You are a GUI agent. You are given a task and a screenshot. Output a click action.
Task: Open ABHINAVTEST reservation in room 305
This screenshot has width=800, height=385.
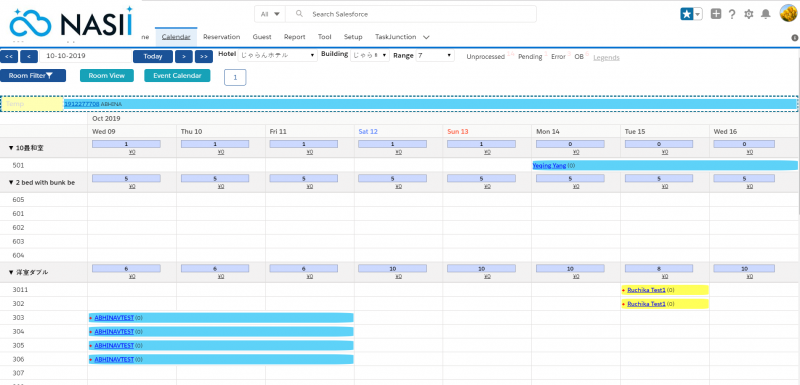114,345
